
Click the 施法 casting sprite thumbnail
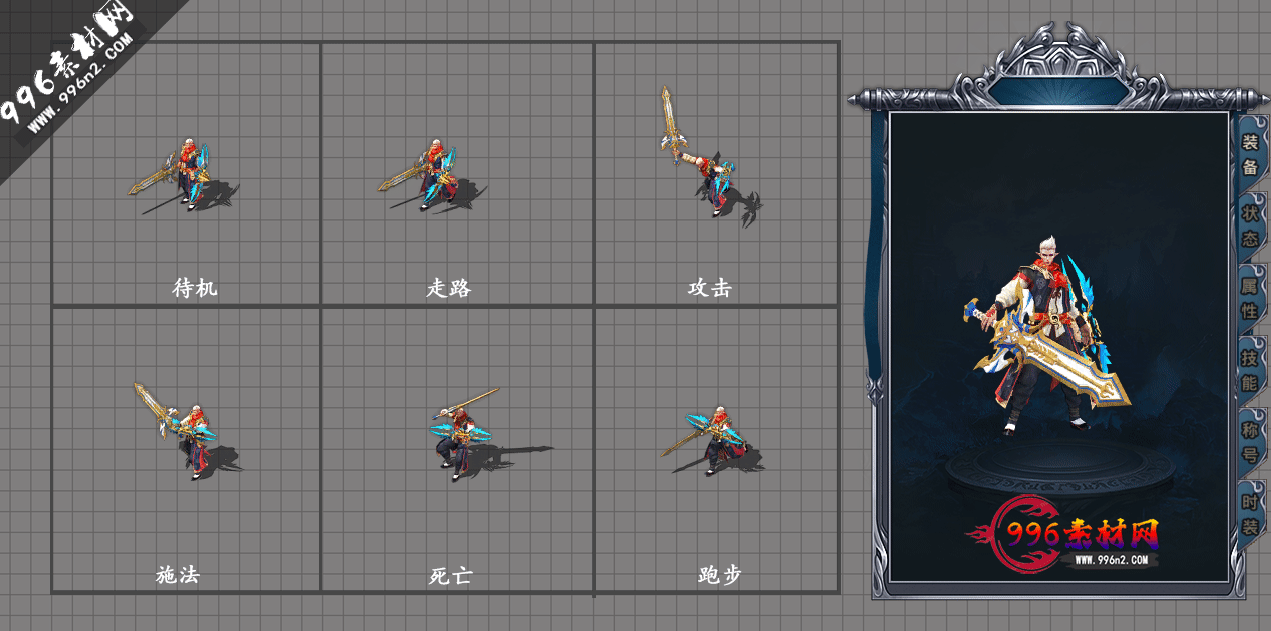click(x=187, y=431)
